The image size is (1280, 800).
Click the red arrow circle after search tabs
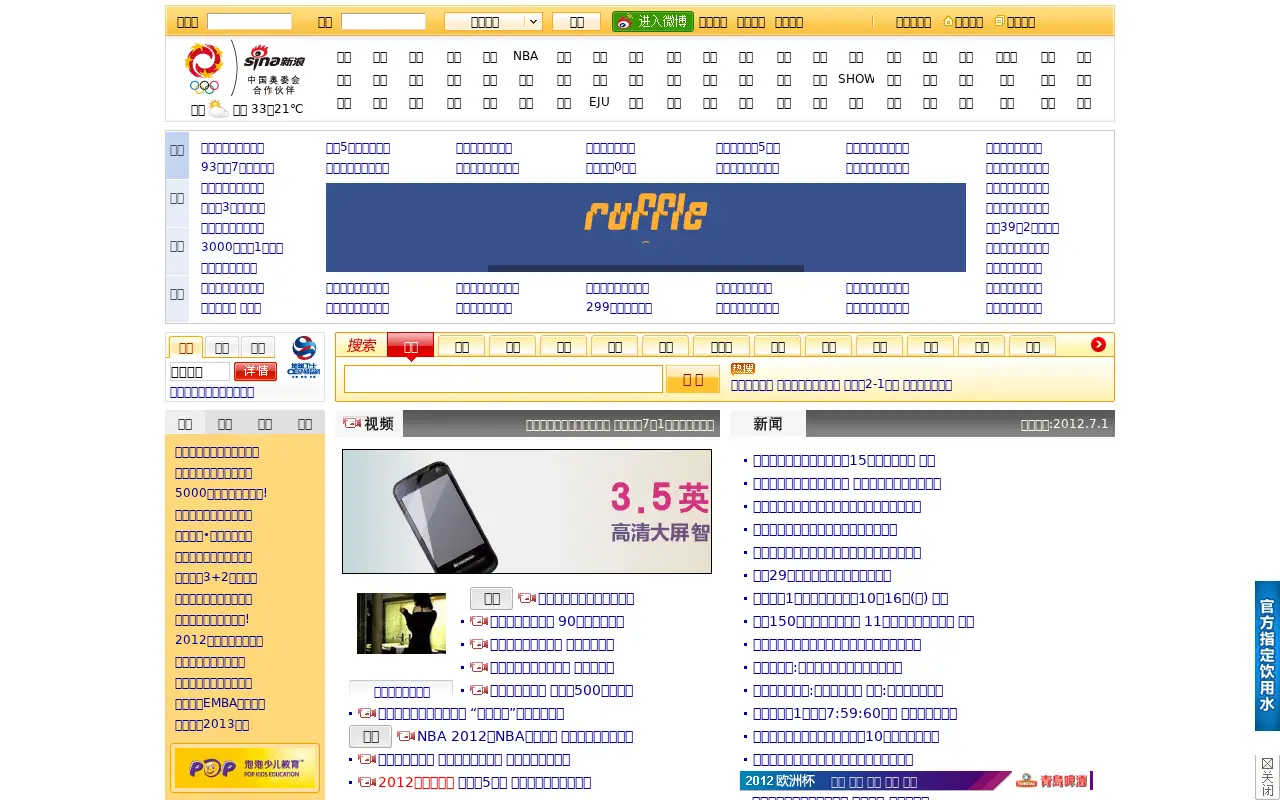pyautogui.click(x=1098, y=344)
